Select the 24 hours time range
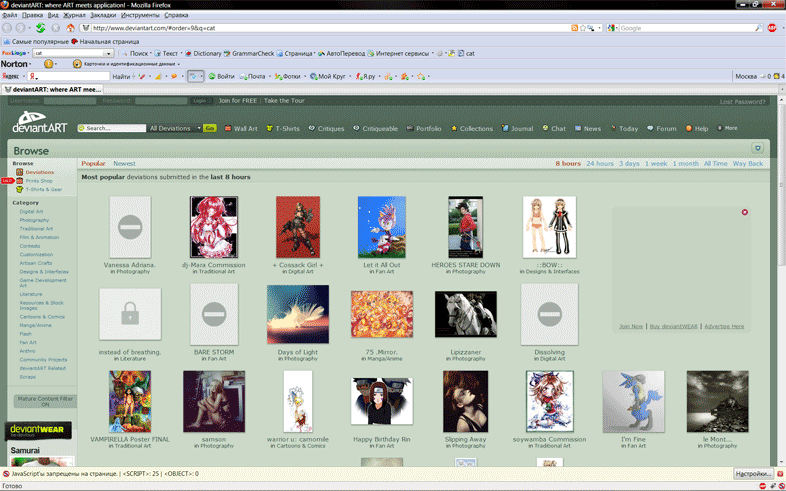Viewport: 786px width, 491px height. point(600,163)
